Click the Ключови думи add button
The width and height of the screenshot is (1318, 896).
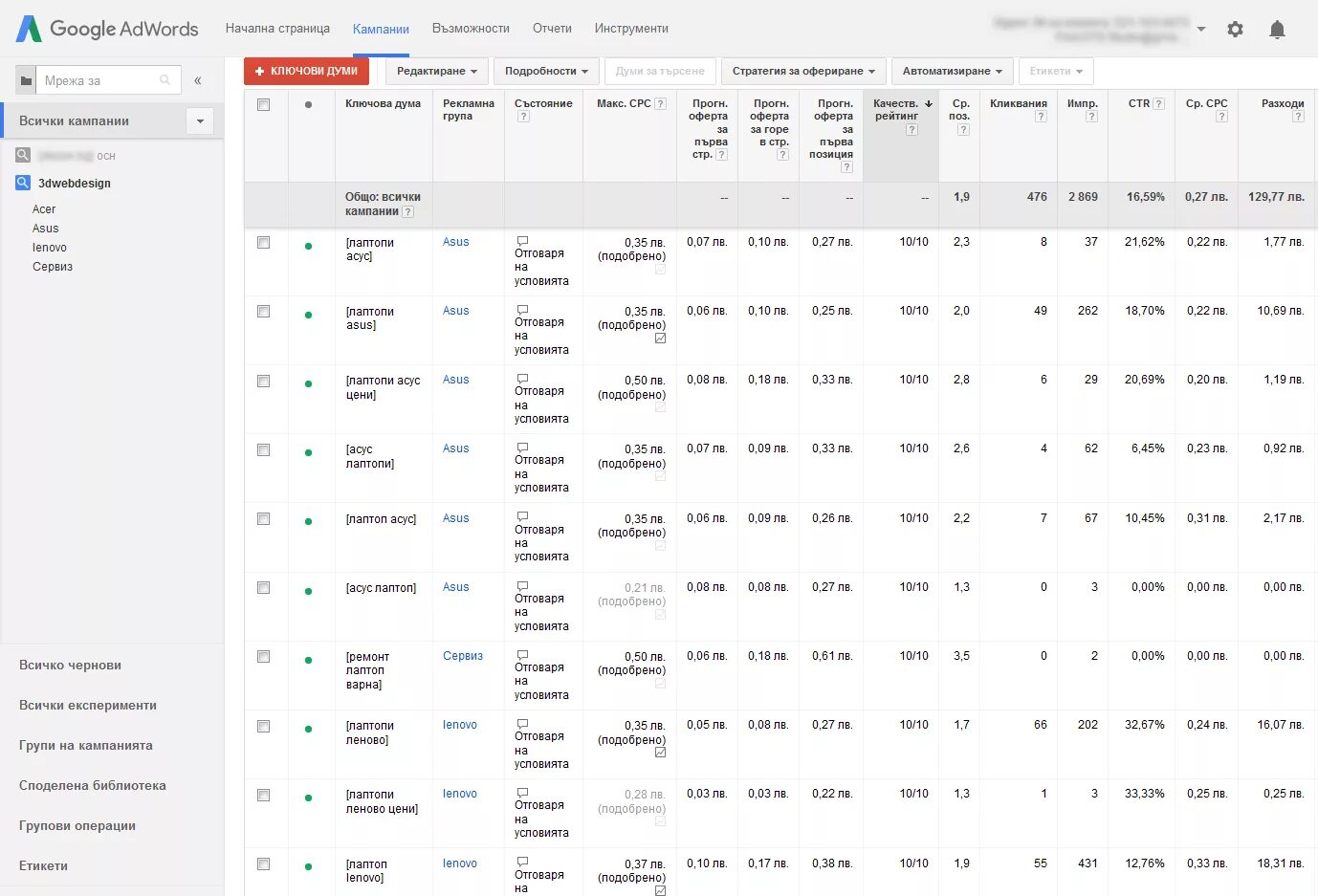tap(306, 71)
